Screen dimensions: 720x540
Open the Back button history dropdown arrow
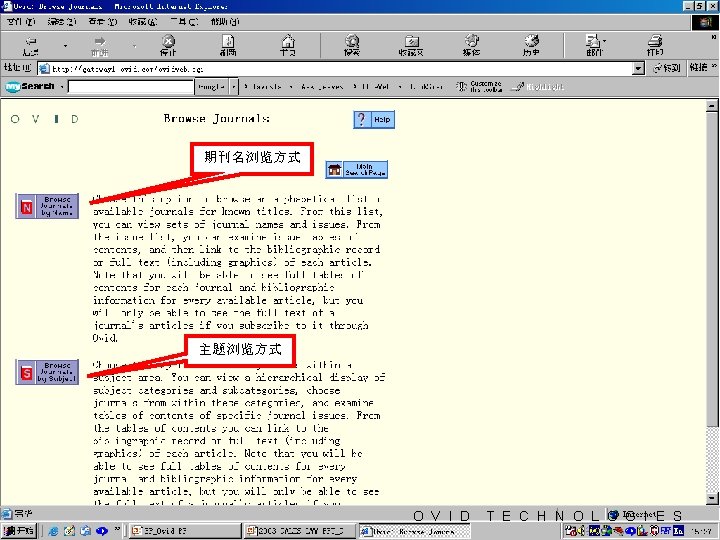[65, 46]
